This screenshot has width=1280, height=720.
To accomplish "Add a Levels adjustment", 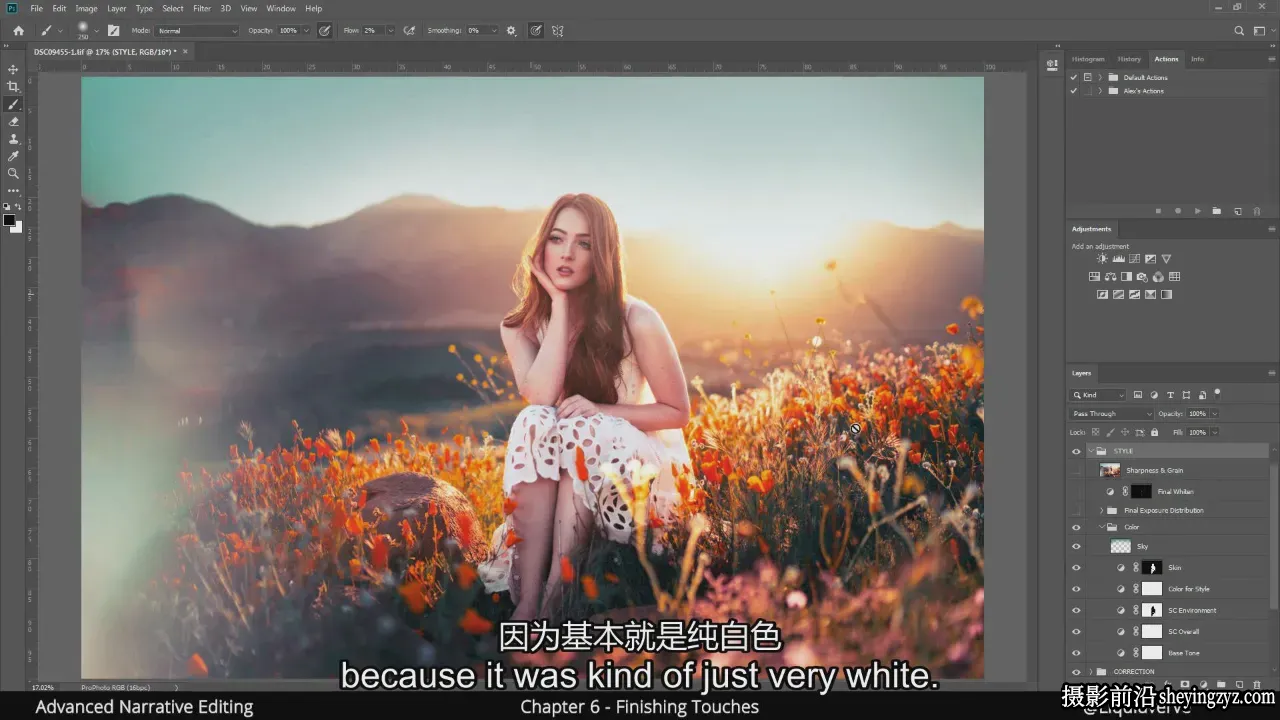I will pyautogui.click(x=1118, y=259).
